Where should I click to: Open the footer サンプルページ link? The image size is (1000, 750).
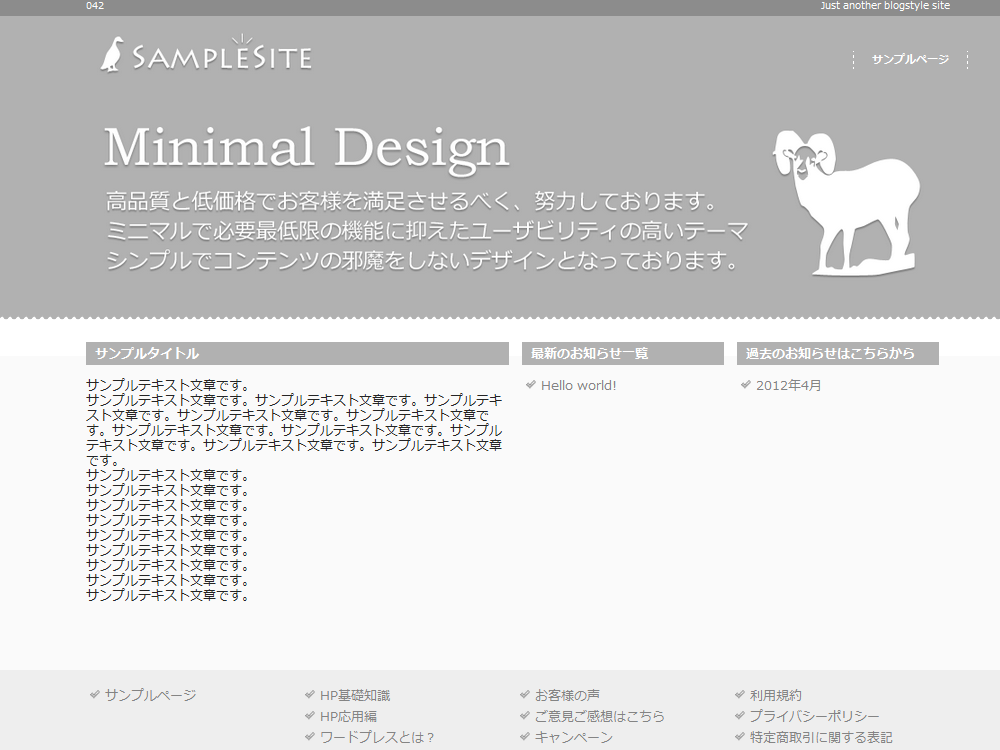point(151,695)
